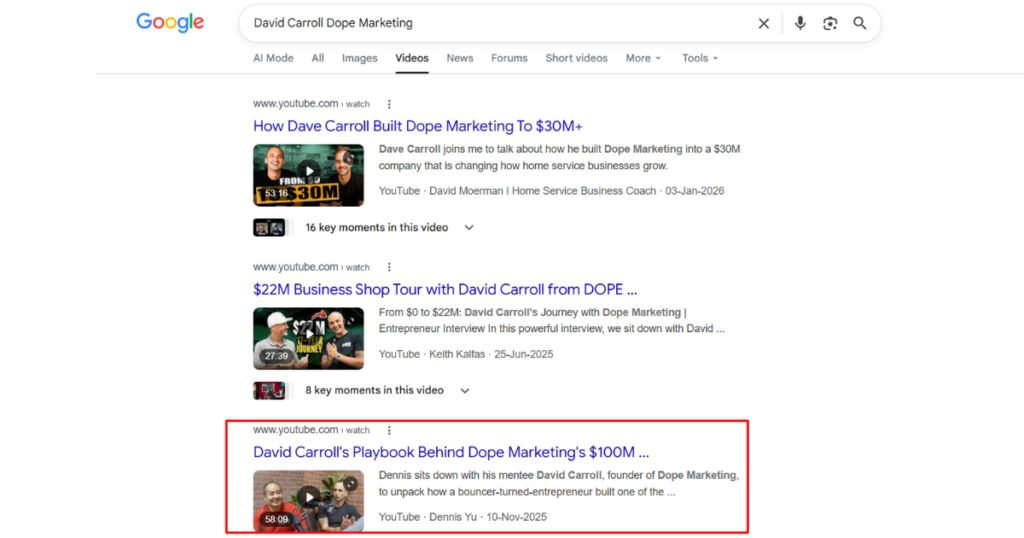
Task: Start voice search with microphone icon
Action: pos(800,24)
